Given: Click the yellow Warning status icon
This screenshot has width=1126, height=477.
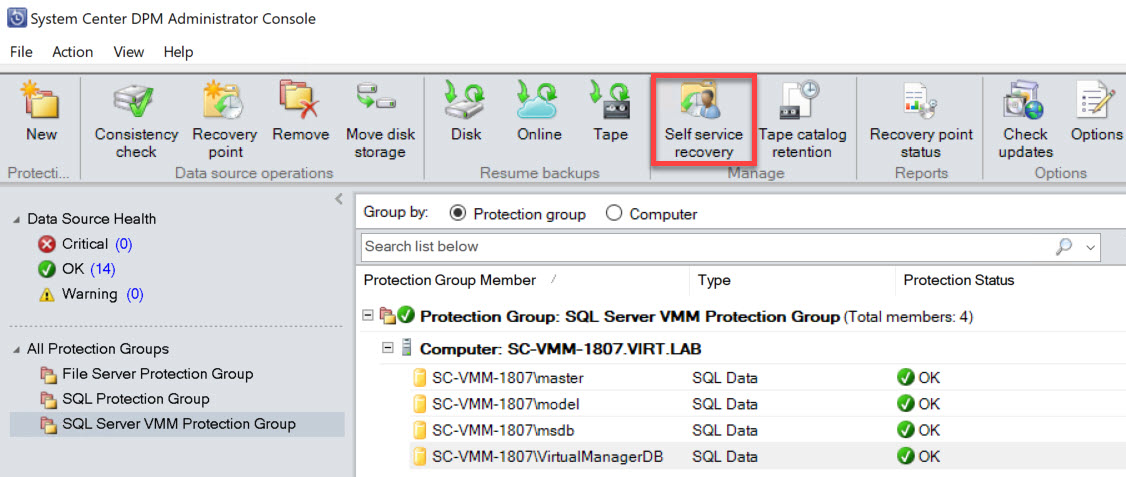Looking at the screenshot, I should (x=47, y=294).
